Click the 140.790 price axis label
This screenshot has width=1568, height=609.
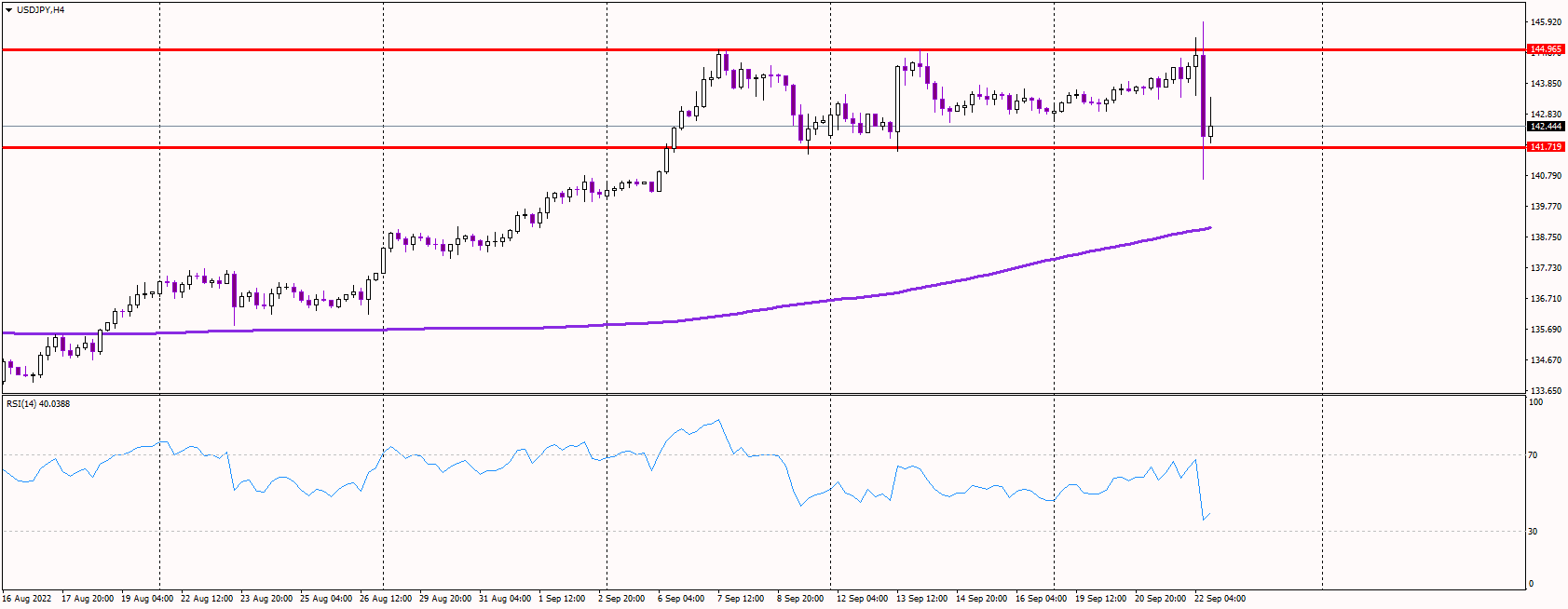pos(1546,176)
